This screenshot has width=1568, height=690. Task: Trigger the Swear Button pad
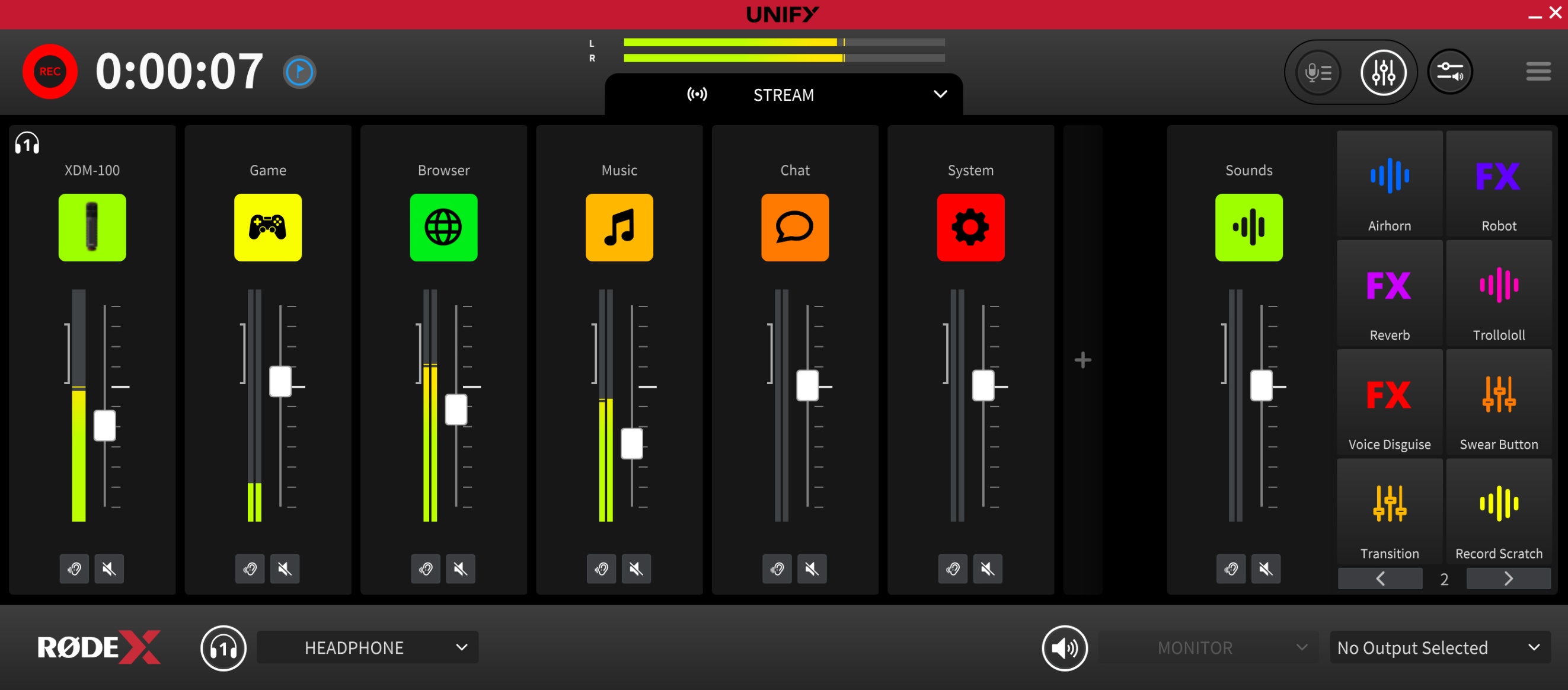point(1499,402)
